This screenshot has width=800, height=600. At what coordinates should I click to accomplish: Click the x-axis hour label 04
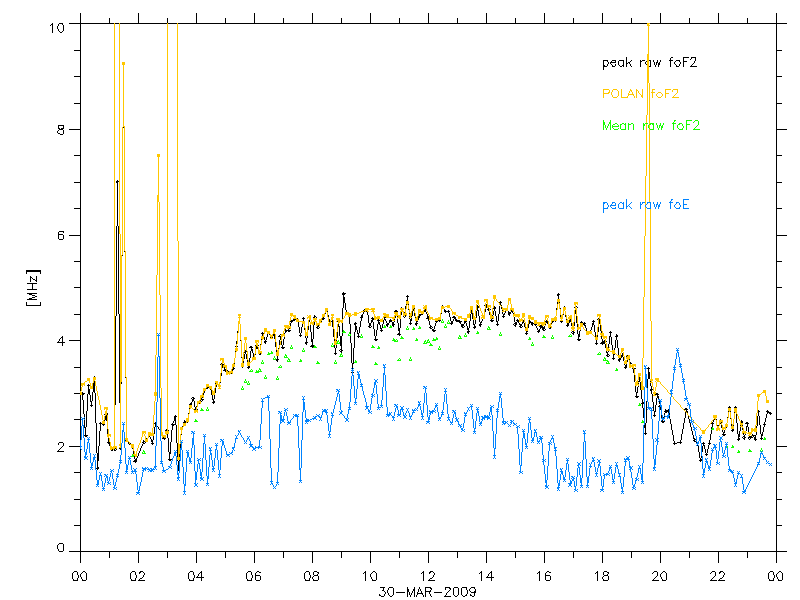195,577
